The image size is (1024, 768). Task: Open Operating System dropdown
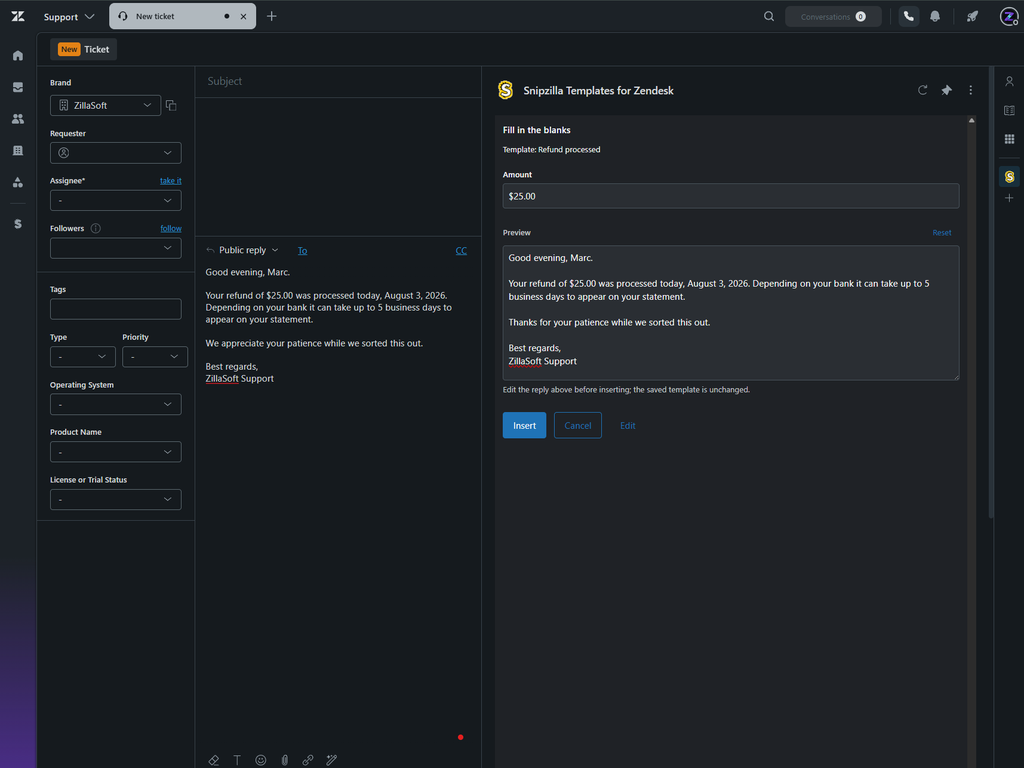pyautogui.click(x=116, y=404)
